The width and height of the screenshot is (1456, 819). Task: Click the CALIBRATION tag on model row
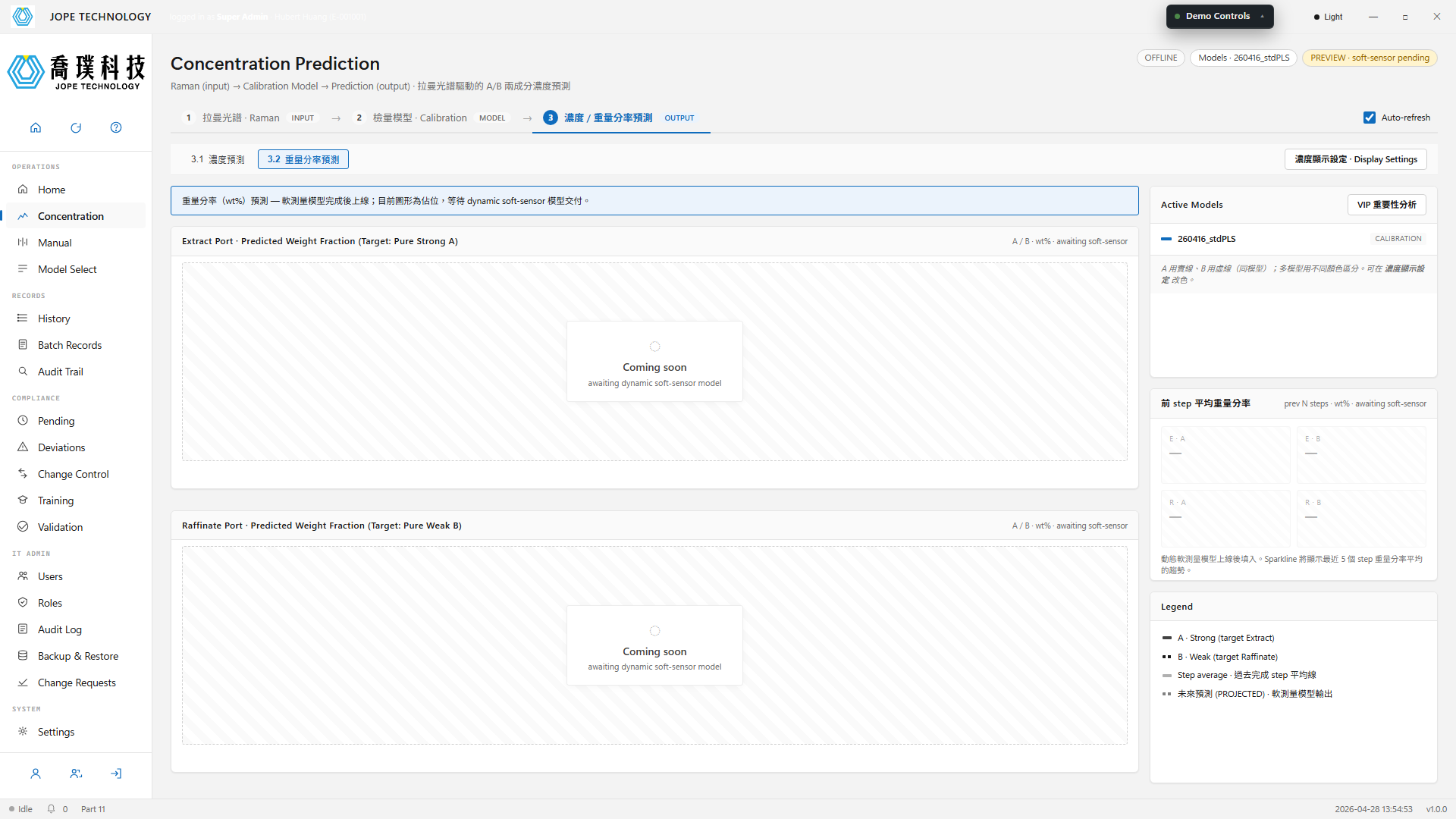coord(1398,239)
